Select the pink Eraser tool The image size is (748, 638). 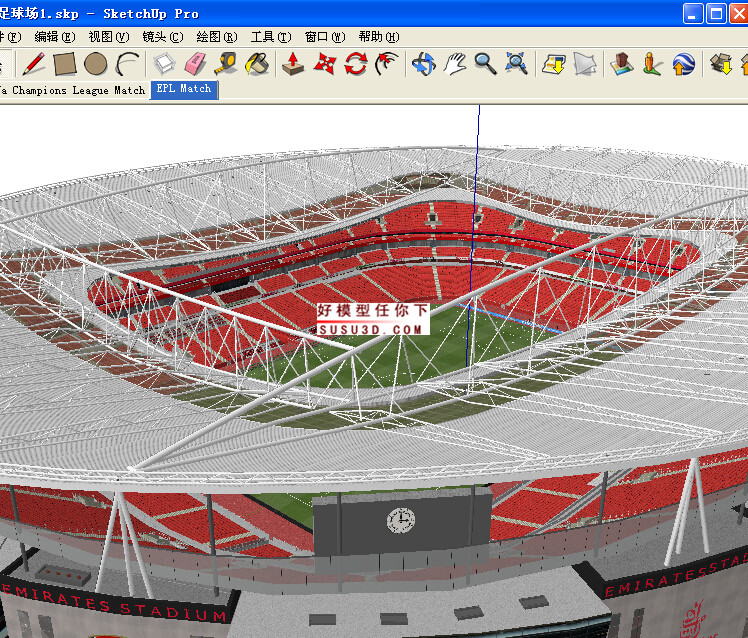point(195,63)
